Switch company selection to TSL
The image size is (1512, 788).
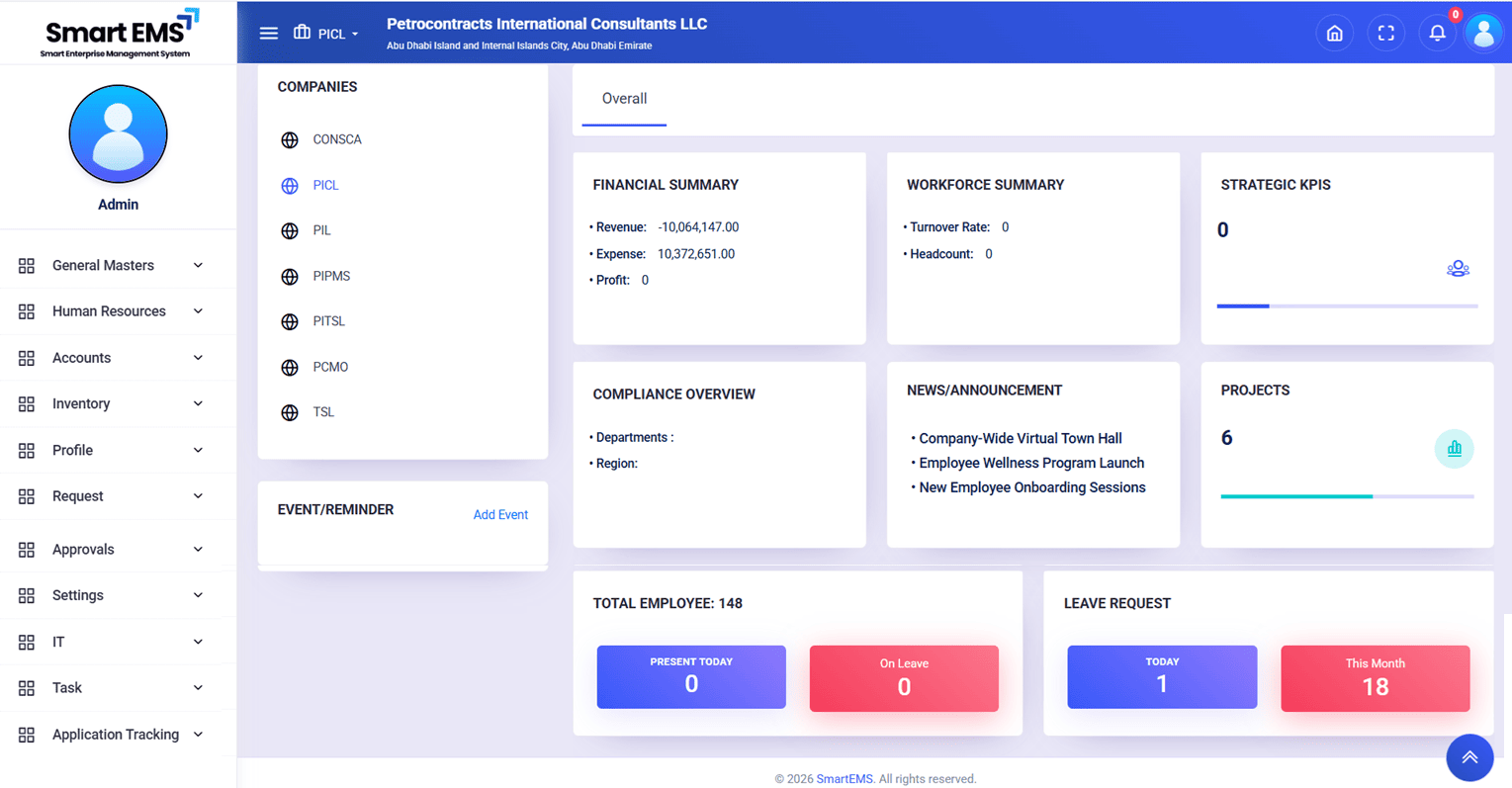pos(322,411)
